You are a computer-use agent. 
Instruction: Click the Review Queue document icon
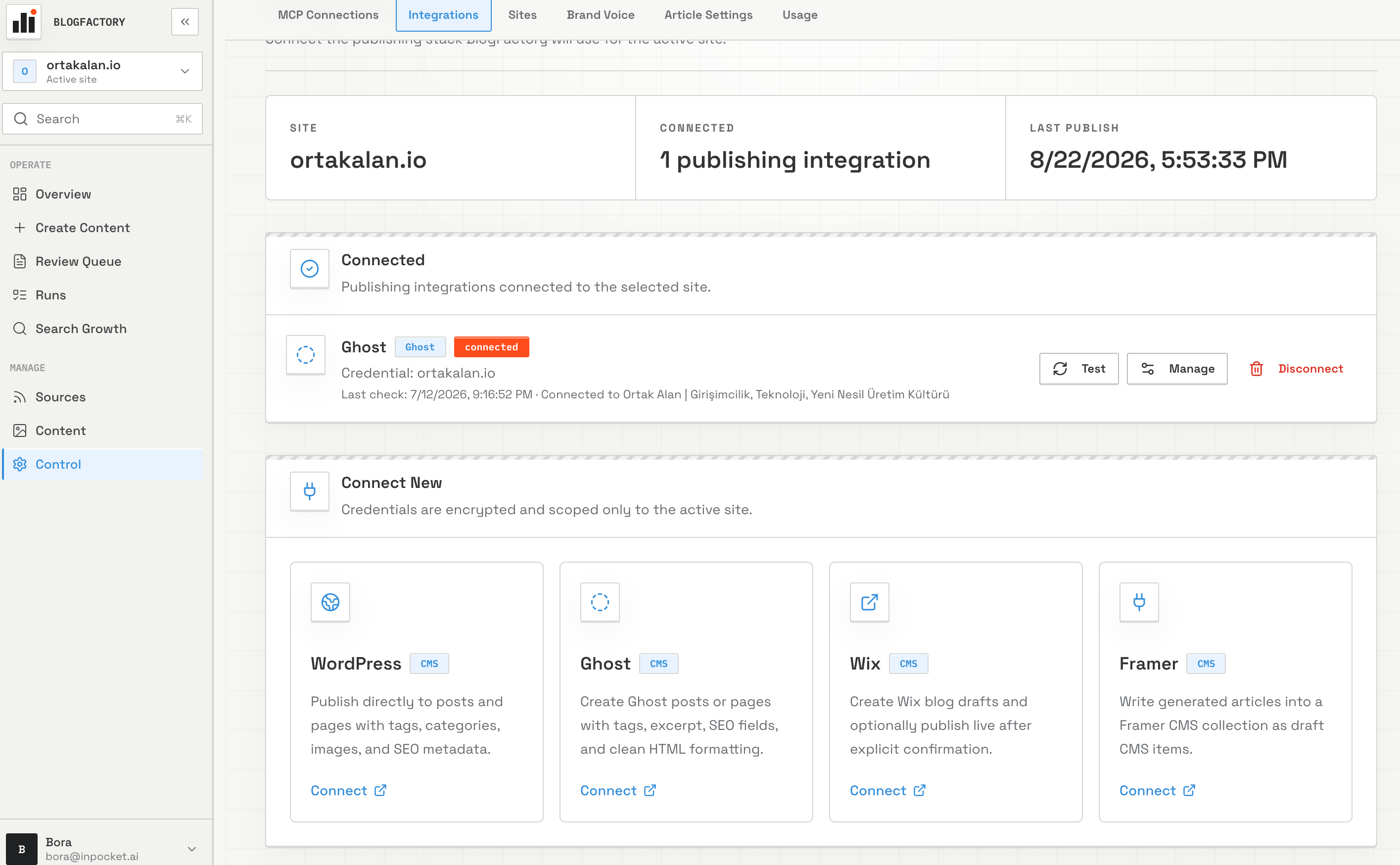(20, 261)
